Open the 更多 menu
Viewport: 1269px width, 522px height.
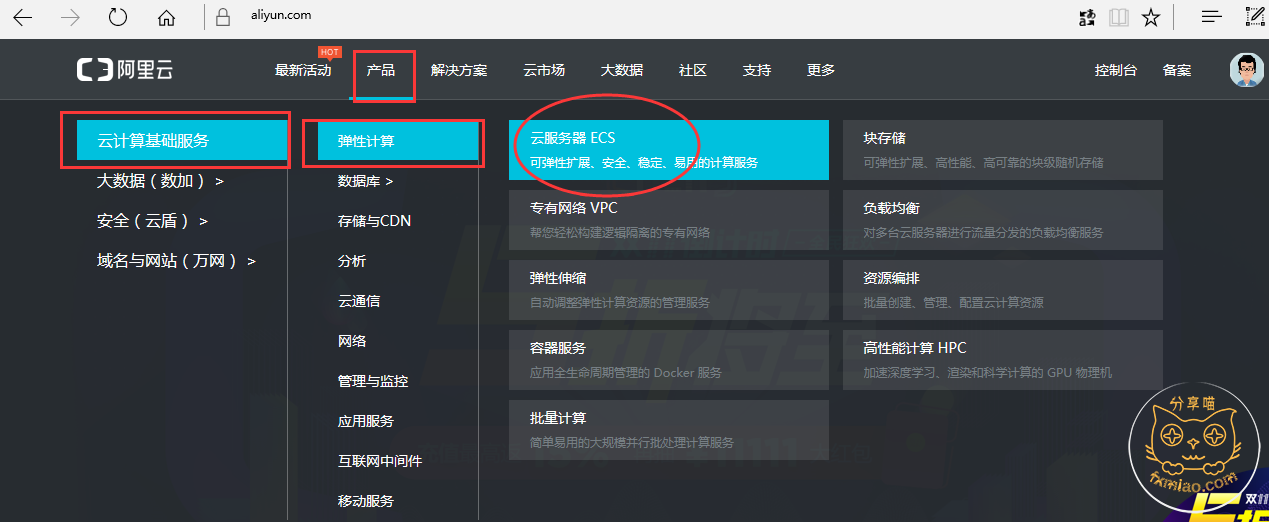[821, 70]
